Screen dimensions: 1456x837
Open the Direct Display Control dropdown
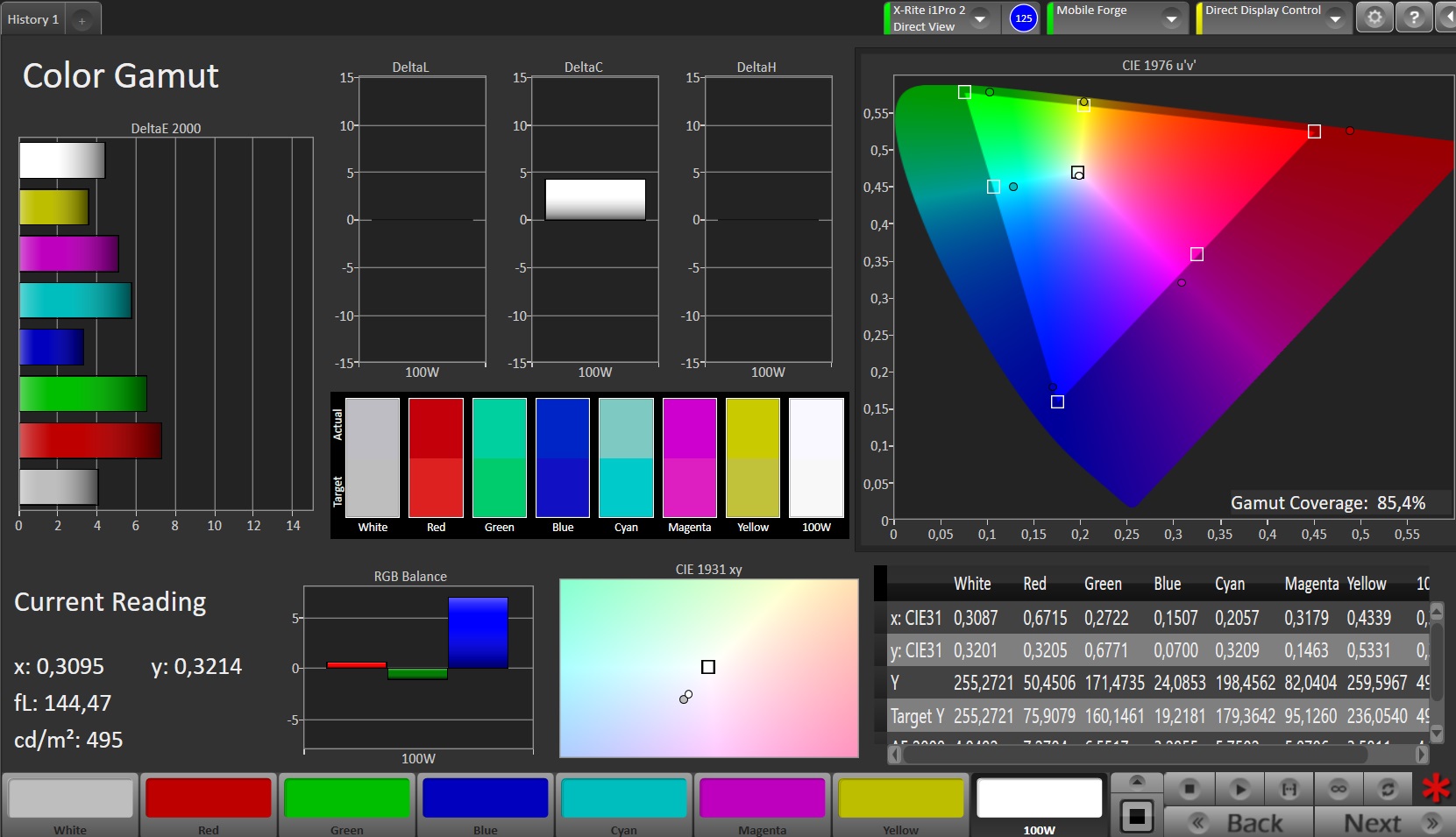[1335, 18]
